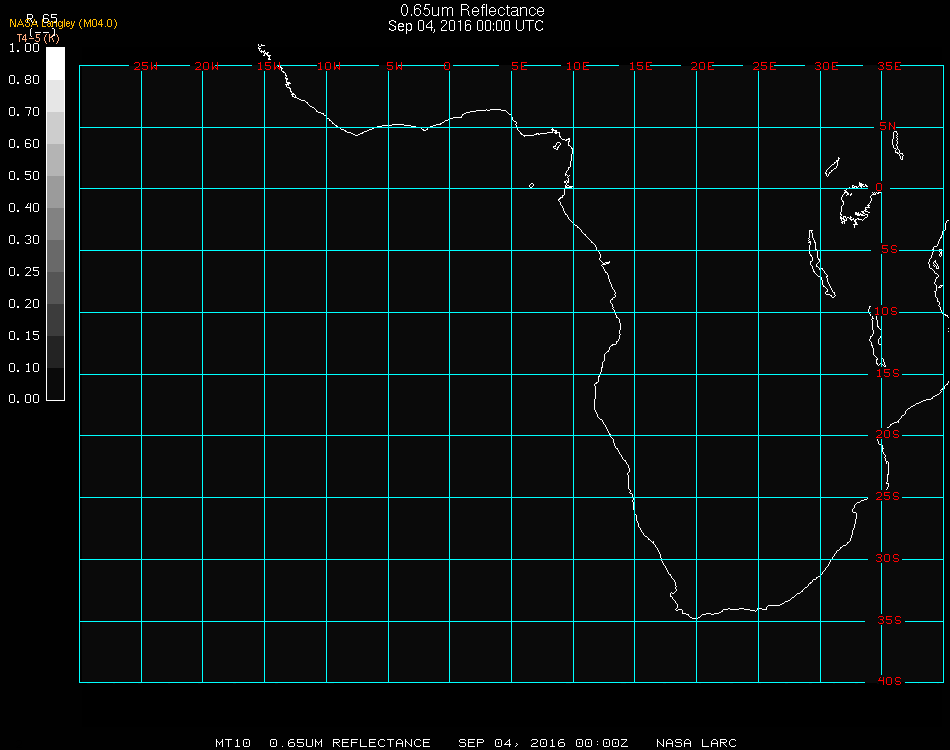Click the 5N latitude label
The height and width of the screenshot is (750, 950).
click(888, 126)
